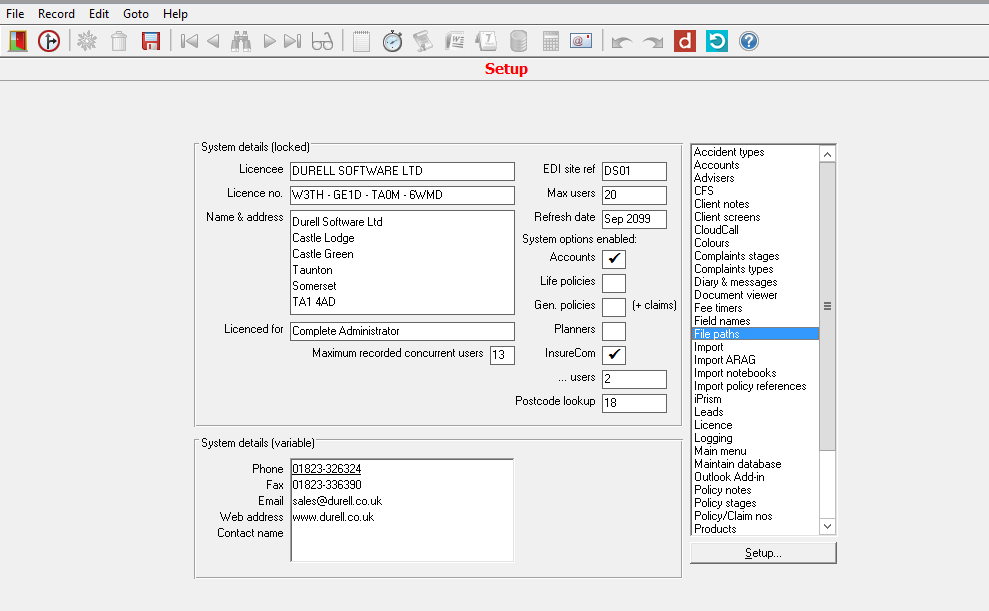Open the calculator icon
The image size is (989, 611).
click(551, 42)
